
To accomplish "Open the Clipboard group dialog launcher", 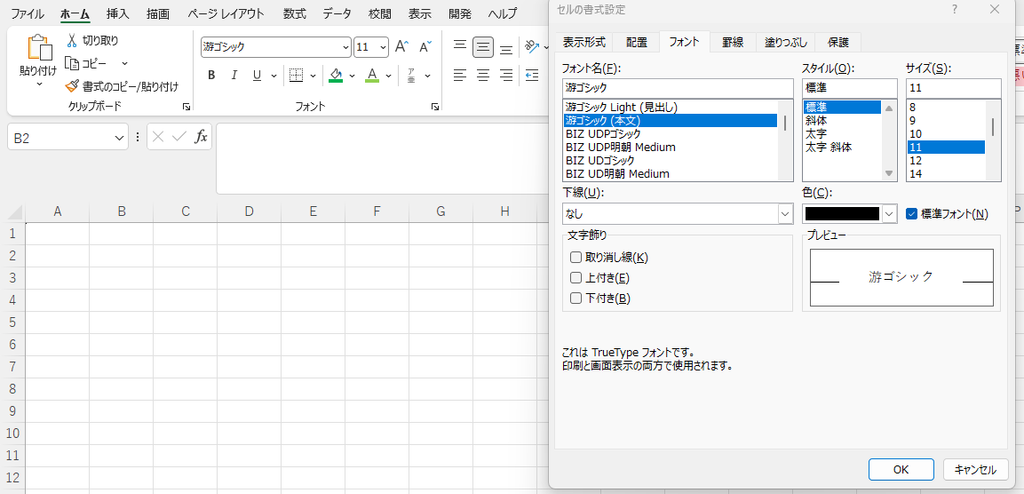I will tap(186, 107).
